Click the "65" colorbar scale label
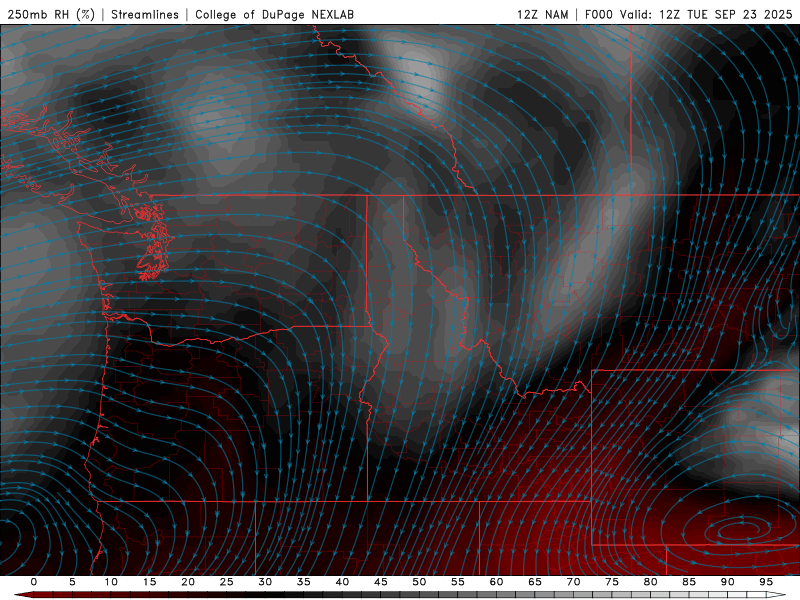800x600 pixels. pos(535,582)
